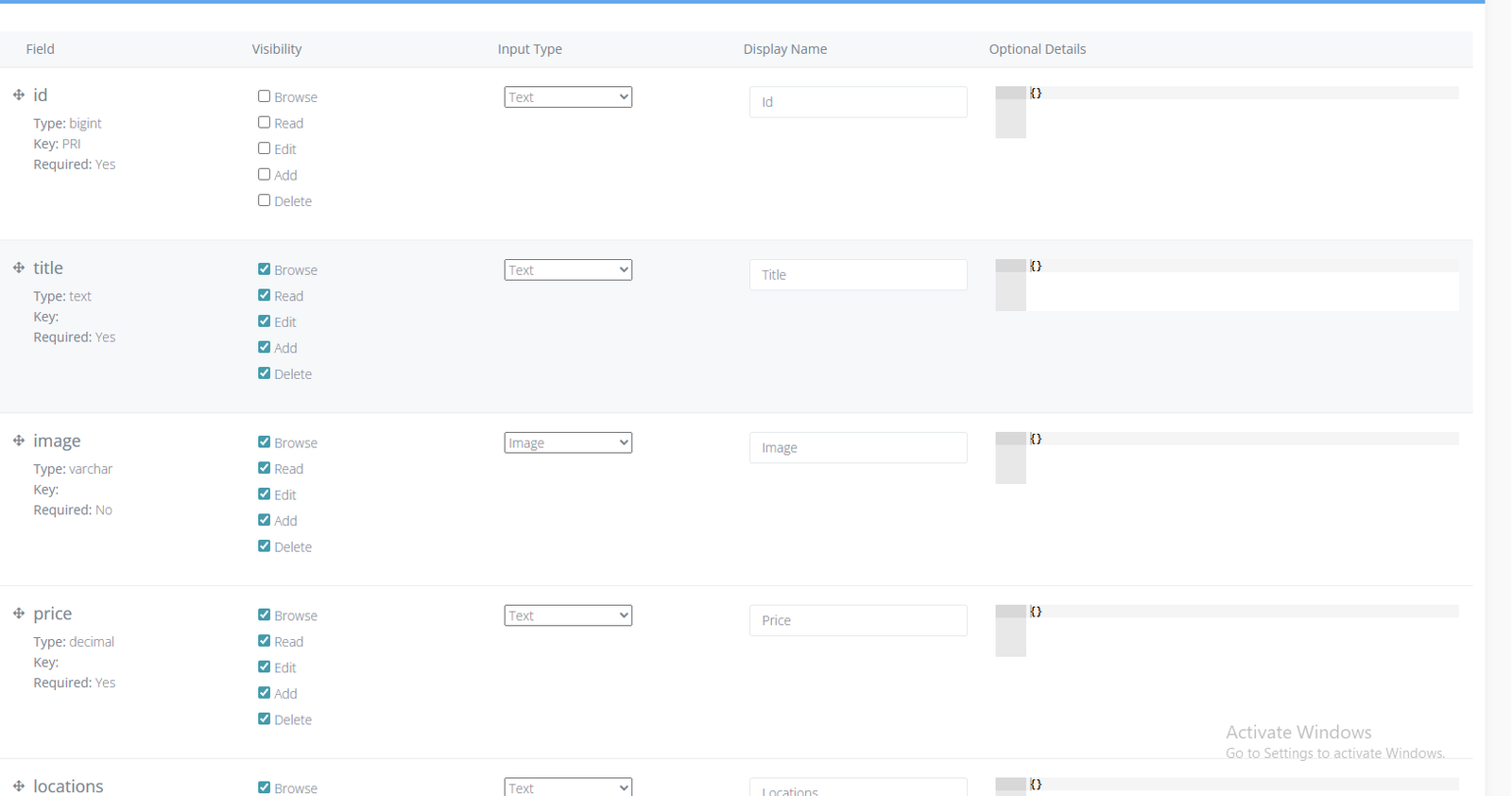This screenshot has width=1512, height=796.
Task: Enable Browse visibility for id field
Action: tap(265, 96)
